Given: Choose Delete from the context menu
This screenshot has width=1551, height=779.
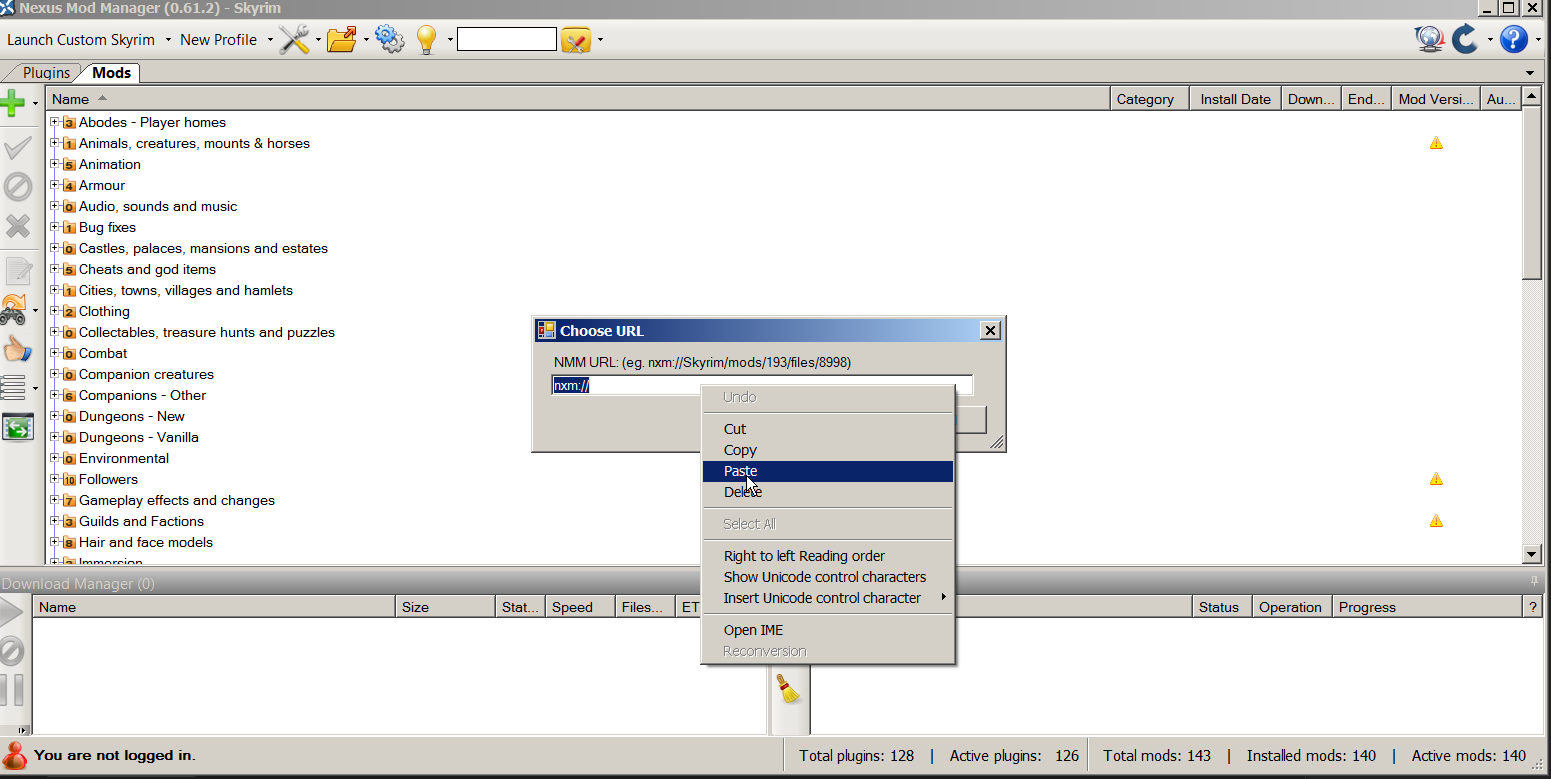Looking at the screenshot, I should 828,492.
